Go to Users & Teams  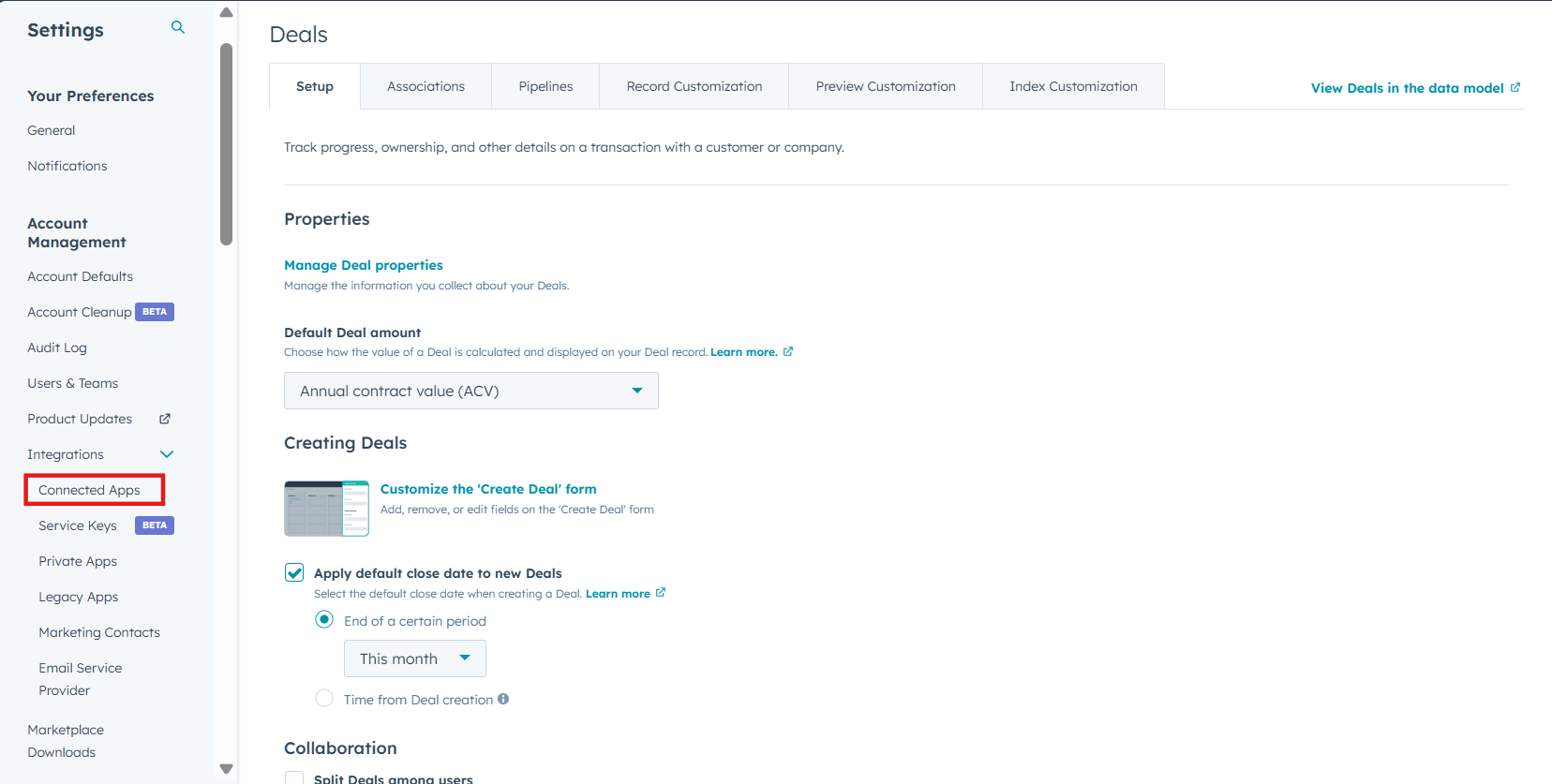72,383
